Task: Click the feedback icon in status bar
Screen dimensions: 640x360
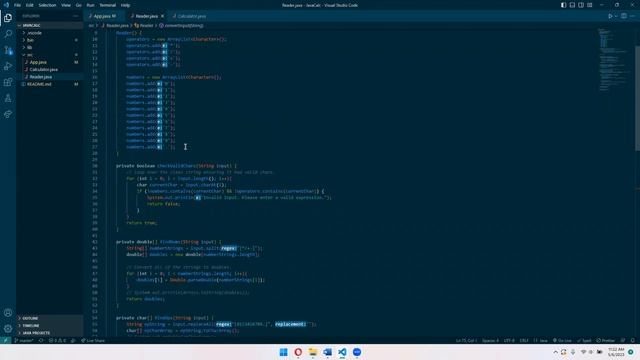Action: click(x=623, y=340)
